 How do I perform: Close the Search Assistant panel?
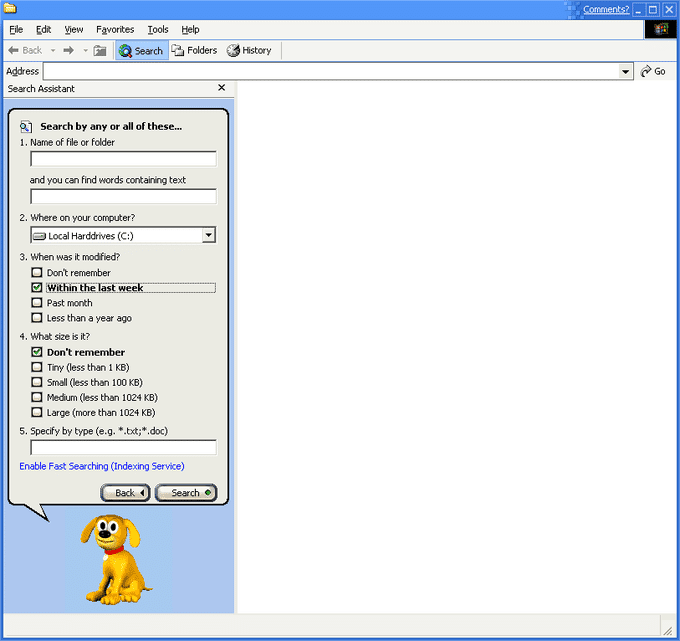click(221, 88)
